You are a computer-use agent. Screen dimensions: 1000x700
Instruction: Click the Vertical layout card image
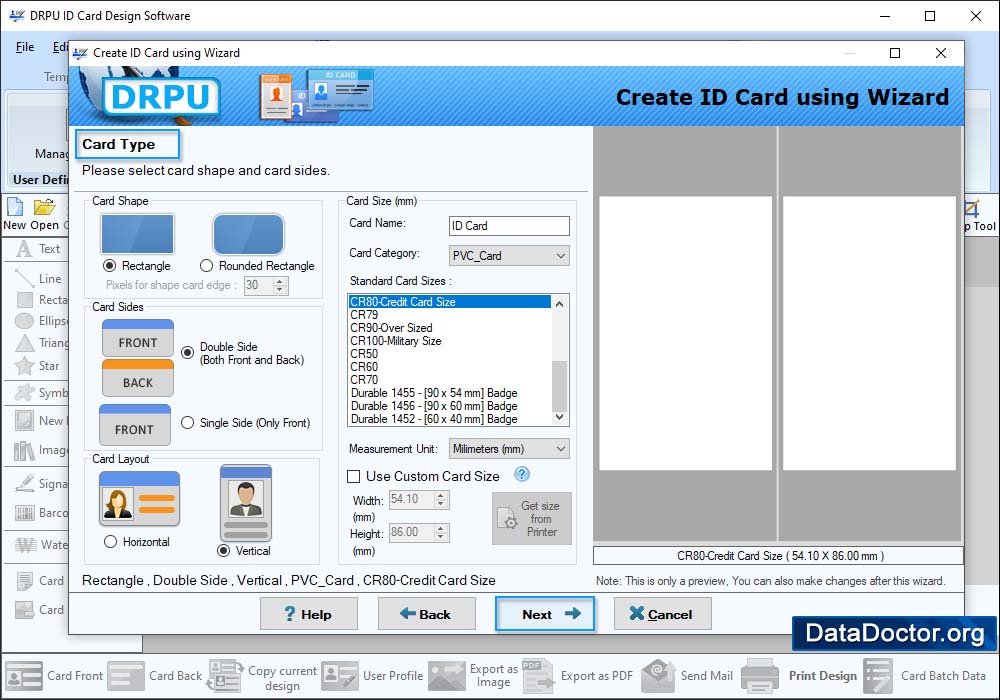246,503
